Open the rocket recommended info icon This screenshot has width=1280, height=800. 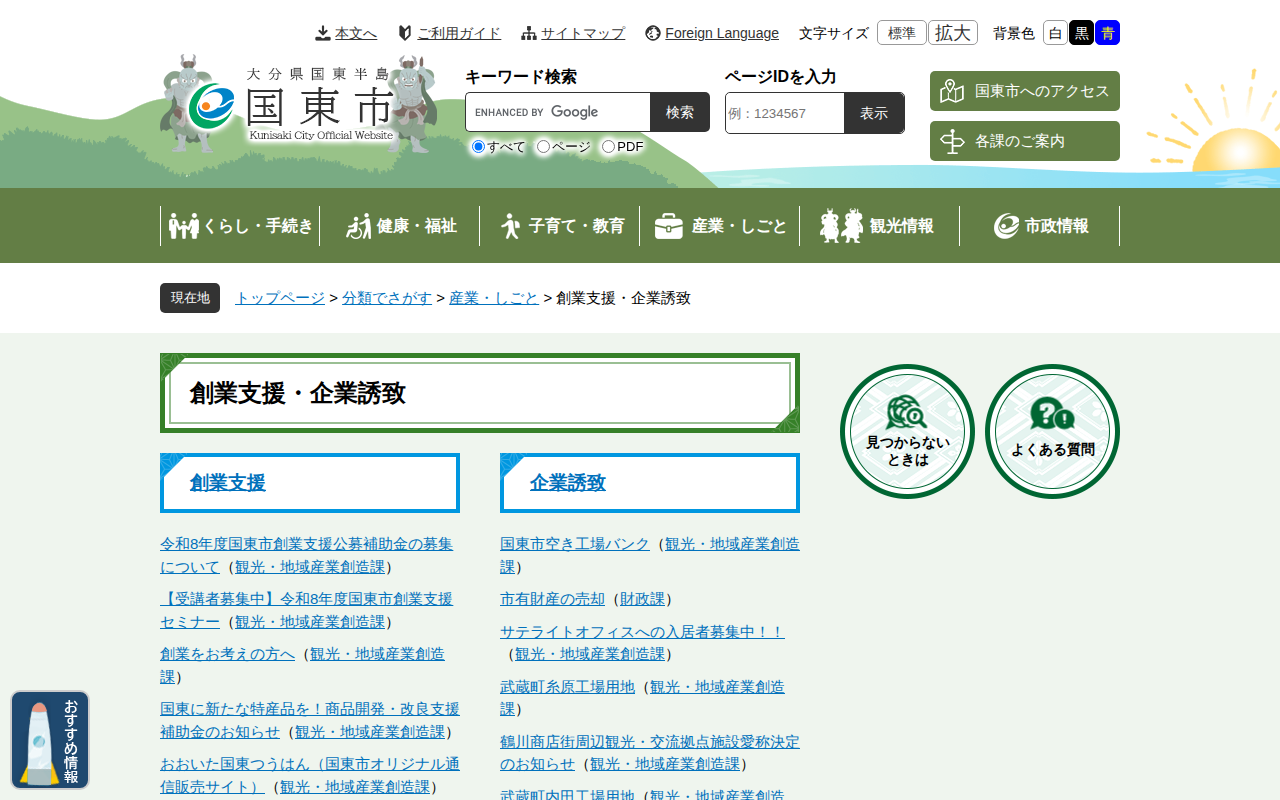(x=50, y=740)
